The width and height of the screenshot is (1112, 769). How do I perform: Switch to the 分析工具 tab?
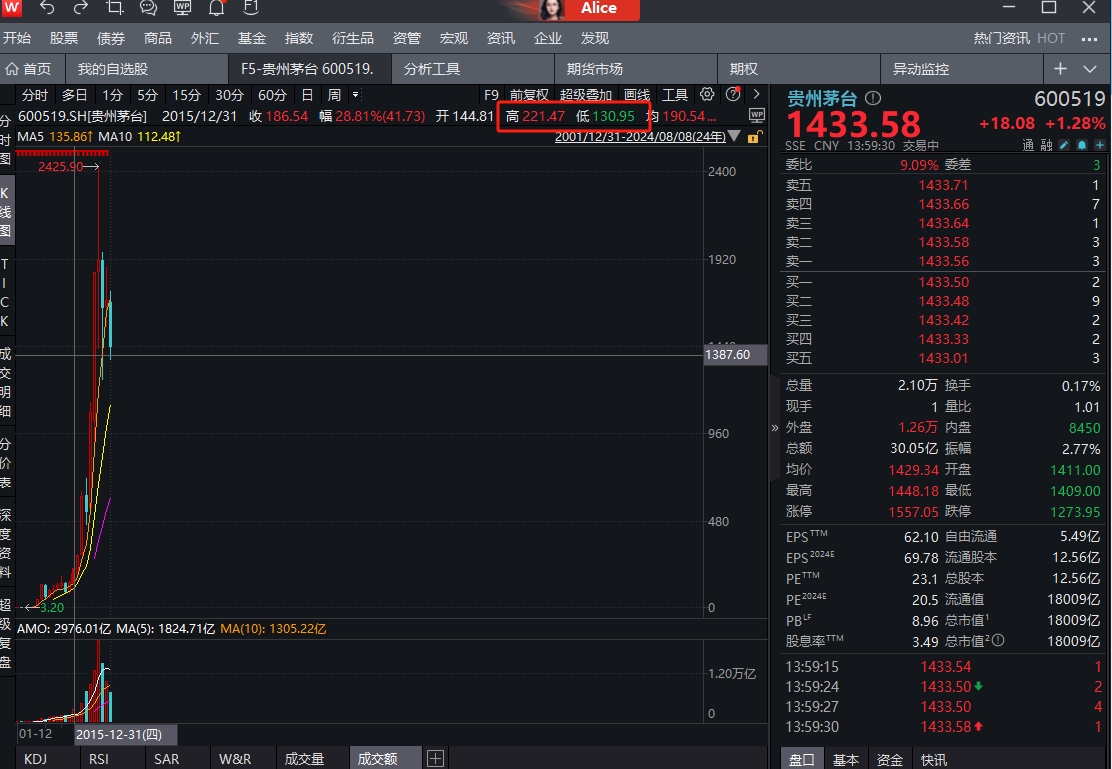tap(473, 69)
